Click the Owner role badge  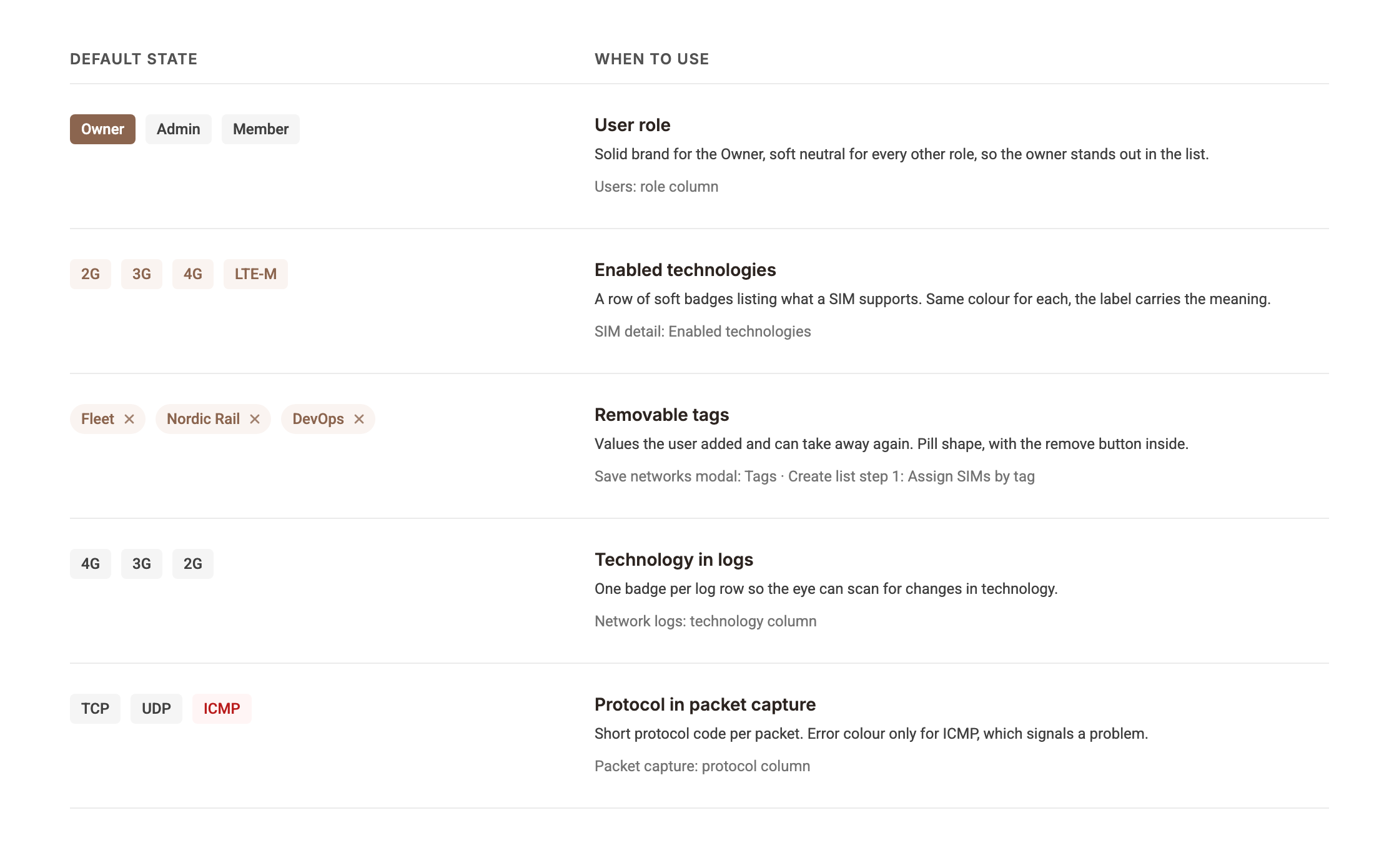(102, 129)
